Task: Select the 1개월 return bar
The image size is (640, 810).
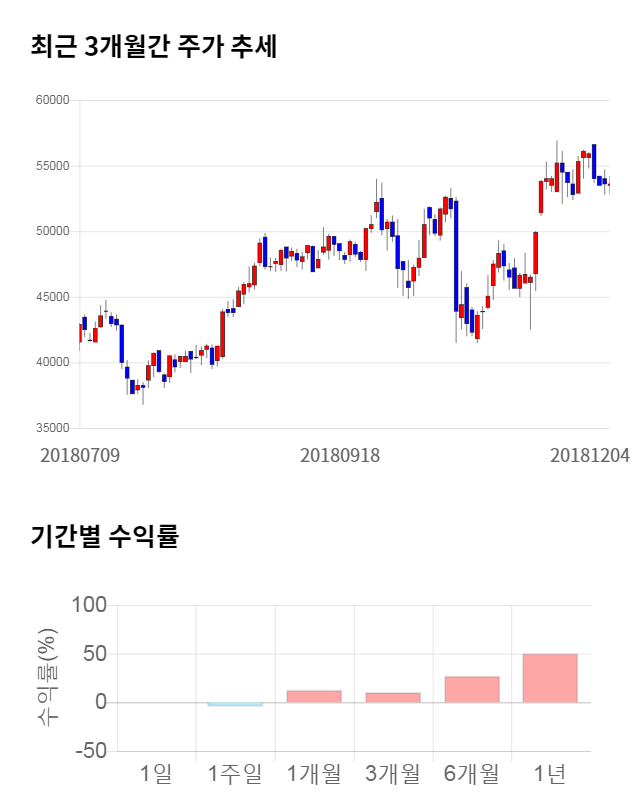Action: (313, 696)
